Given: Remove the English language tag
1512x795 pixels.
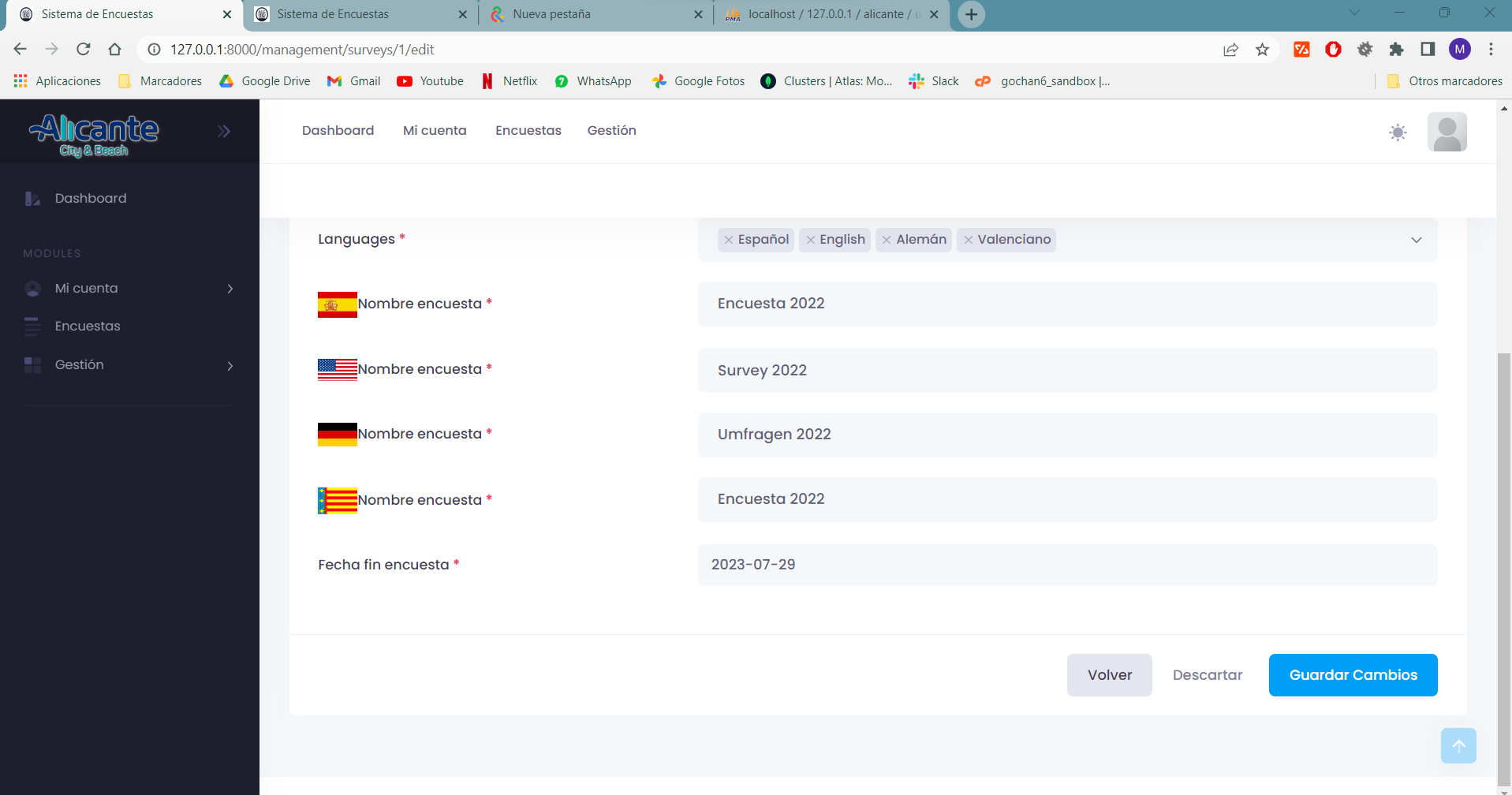Looking at the screenshot, I should pyautogui.click(x=811, y=240).
